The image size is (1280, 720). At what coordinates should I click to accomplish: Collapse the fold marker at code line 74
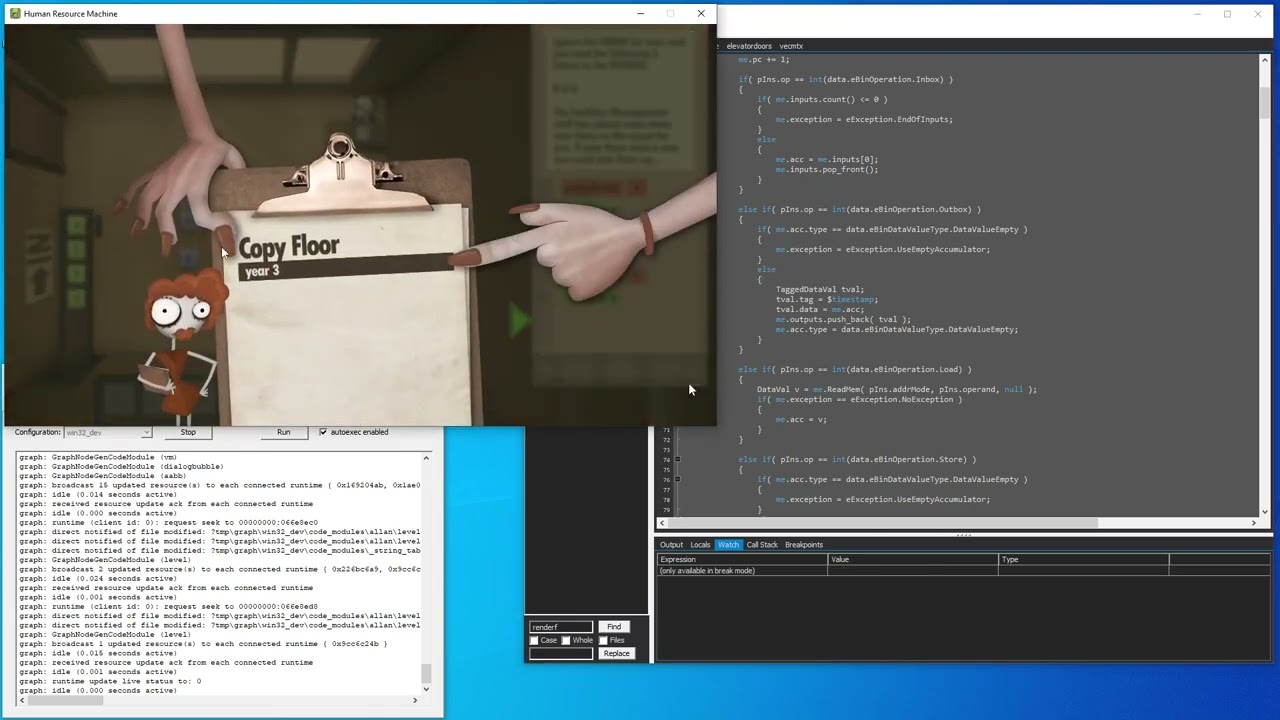point(677,460)
